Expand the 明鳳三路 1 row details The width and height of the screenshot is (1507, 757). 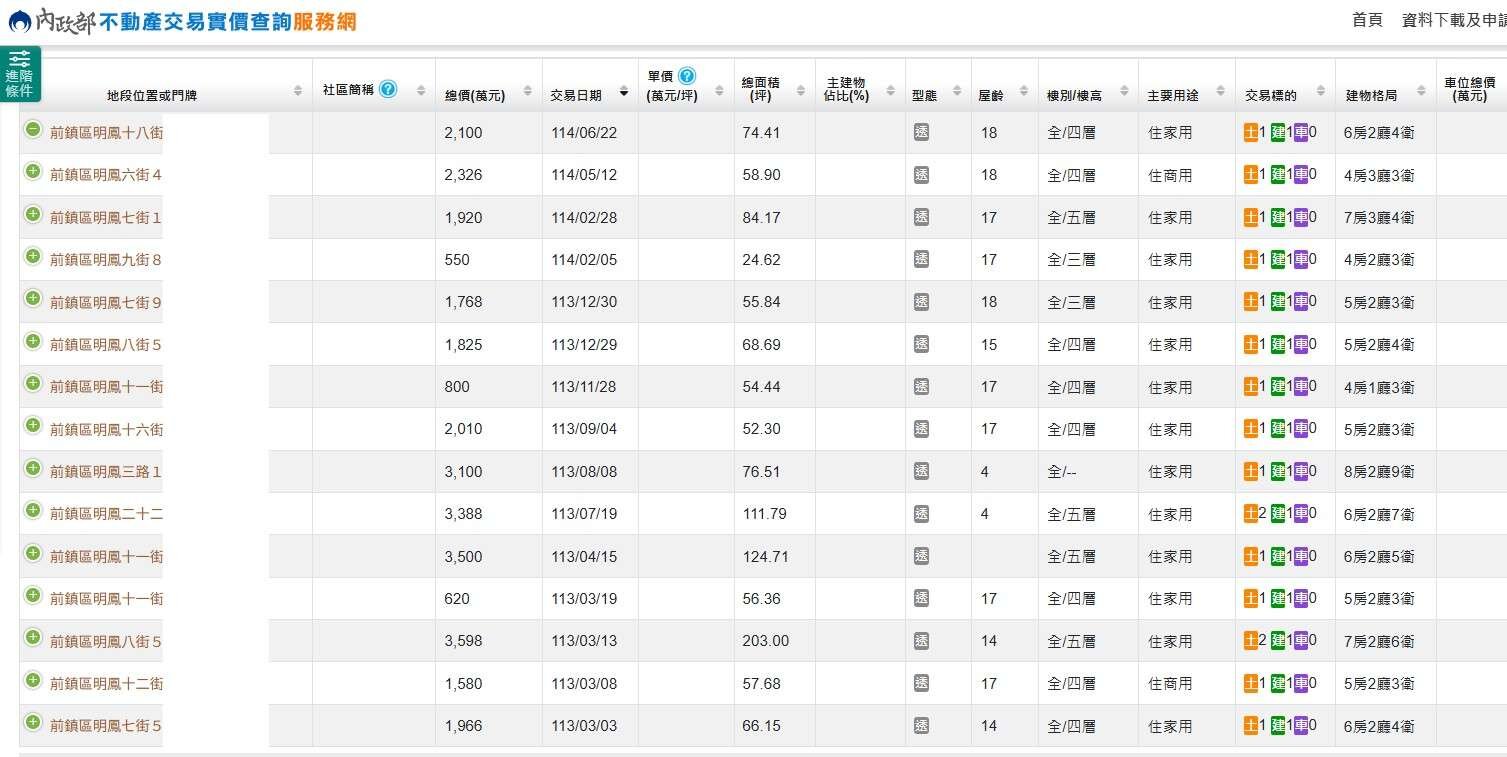[x=33, y=469]
